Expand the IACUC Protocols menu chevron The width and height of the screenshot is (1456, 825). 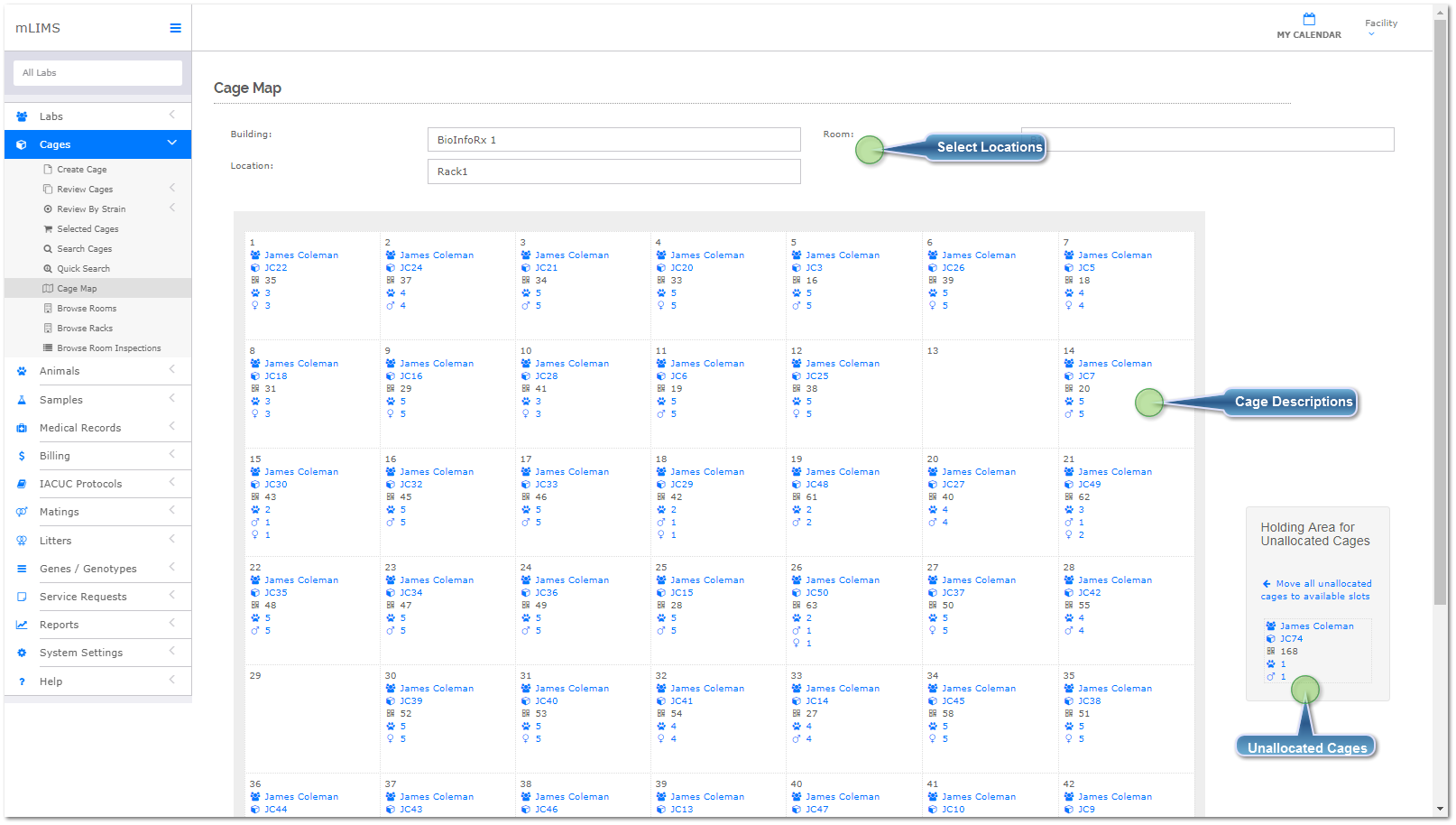(172, 482)
